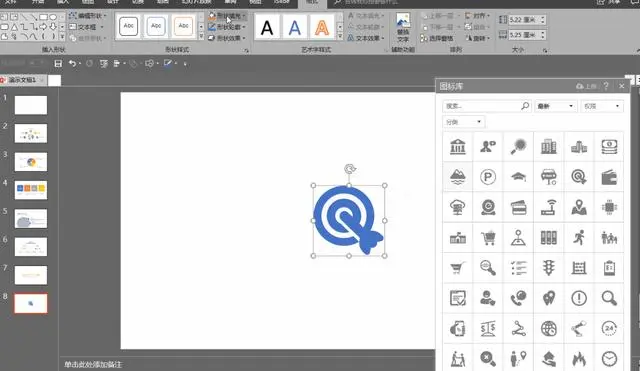640x371 pixels.
Task: Select slide 4 thumbnail with colored boxes
Action: pyautogui.click(x=31, y=190)
